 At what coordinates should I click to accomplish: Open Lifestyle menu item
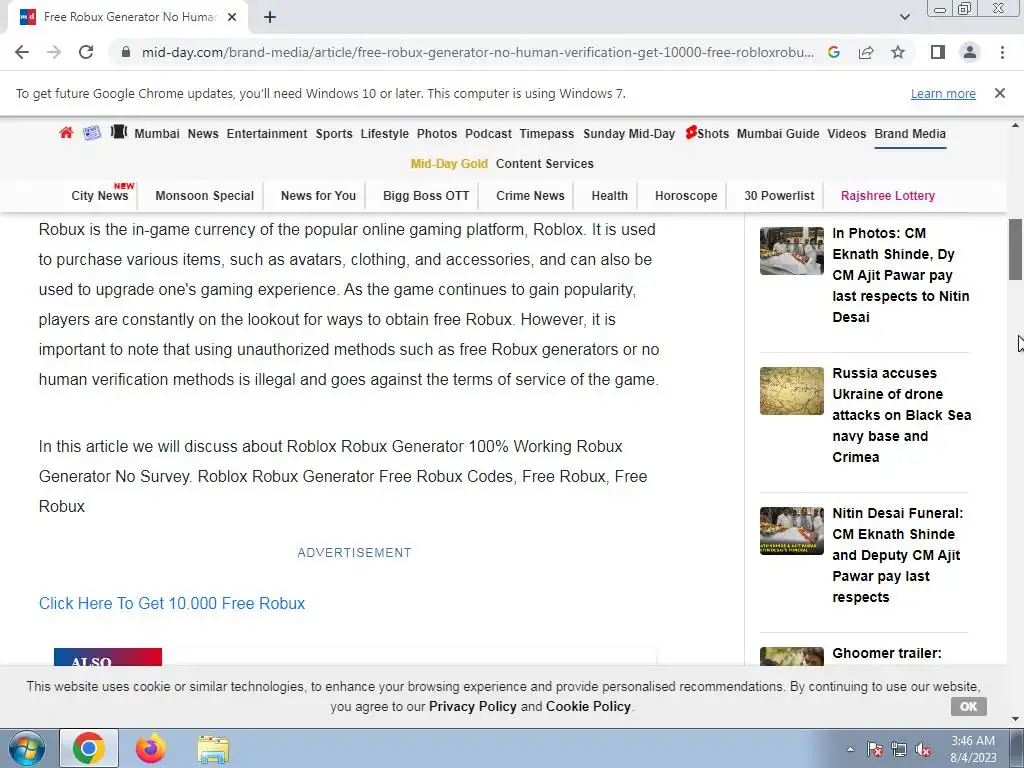pos(385,134)
